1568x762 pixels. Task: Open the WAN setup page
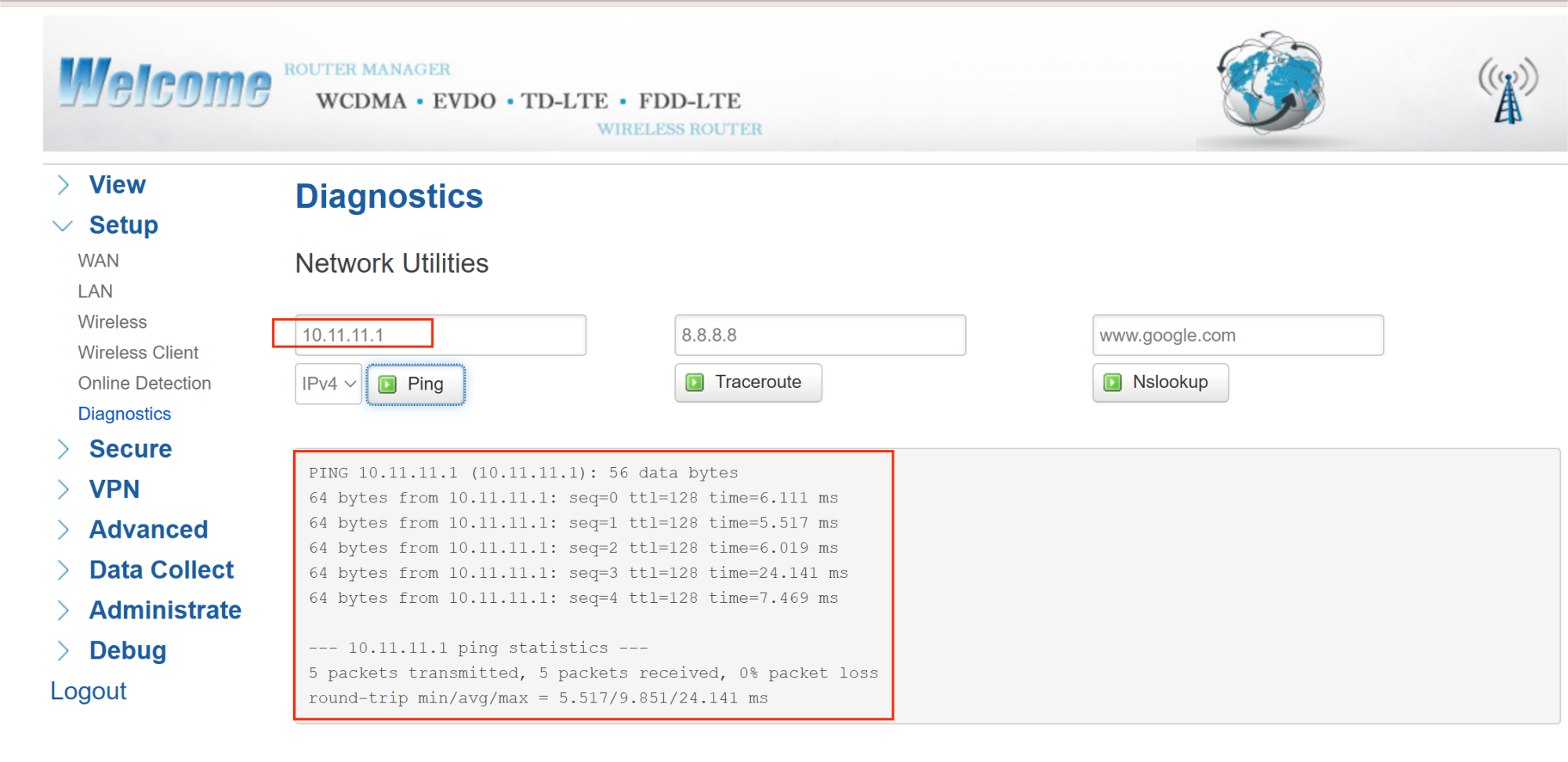[99, 261]
